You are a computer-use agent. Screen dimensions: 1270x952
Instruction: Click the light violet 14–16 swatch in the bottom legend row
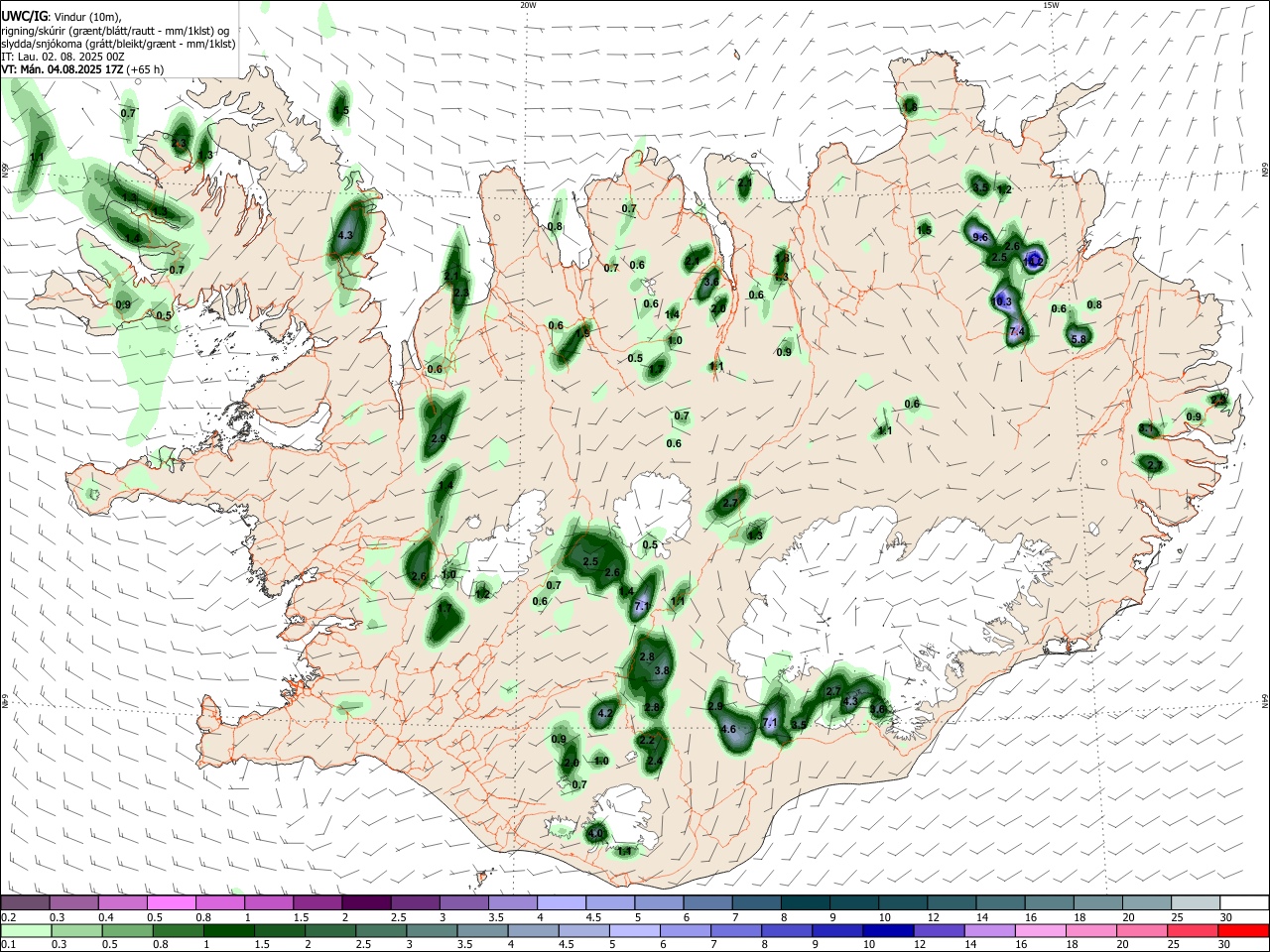point(988,931)
